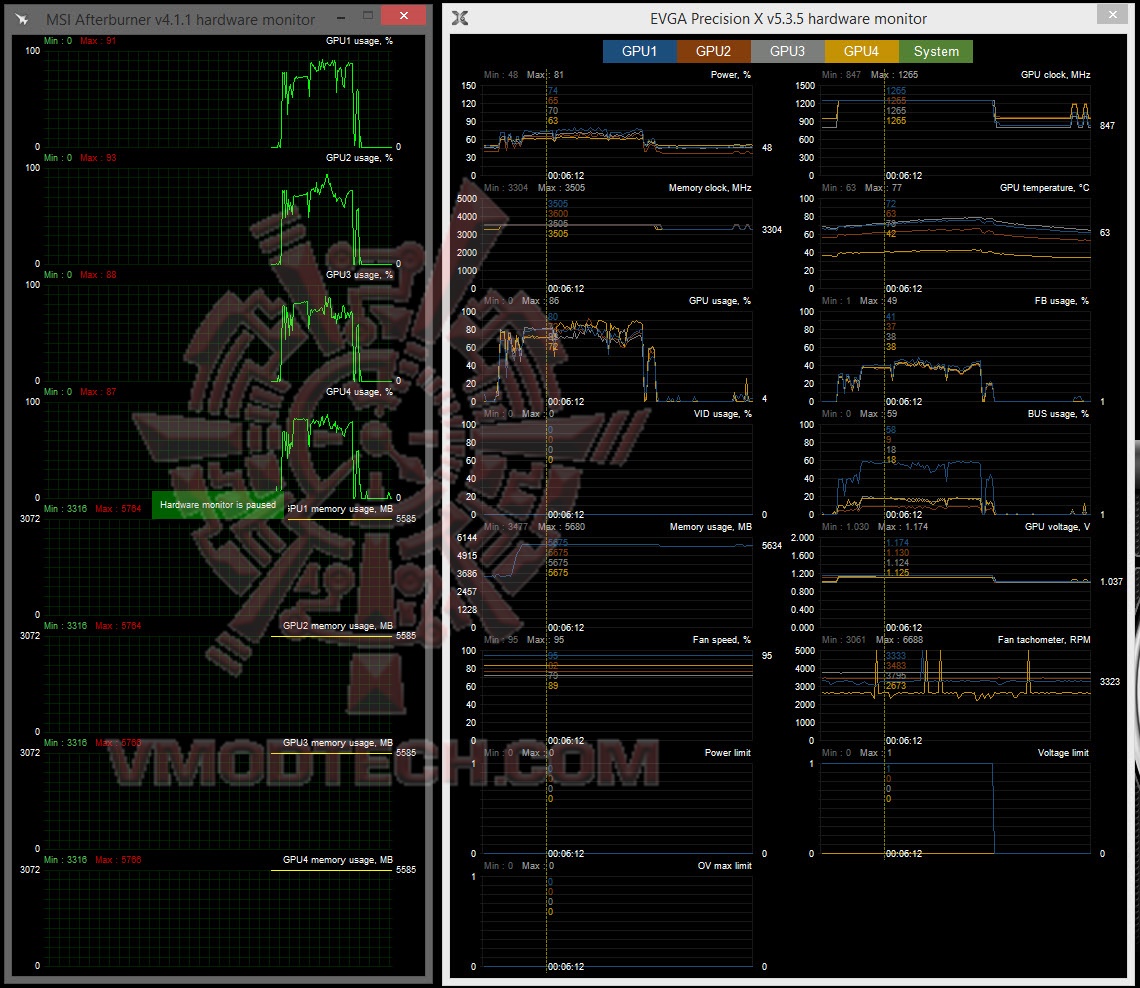Switch to the GPU4 tab
The height and width of the screenshot is (988, 1140).
point(862,52)
